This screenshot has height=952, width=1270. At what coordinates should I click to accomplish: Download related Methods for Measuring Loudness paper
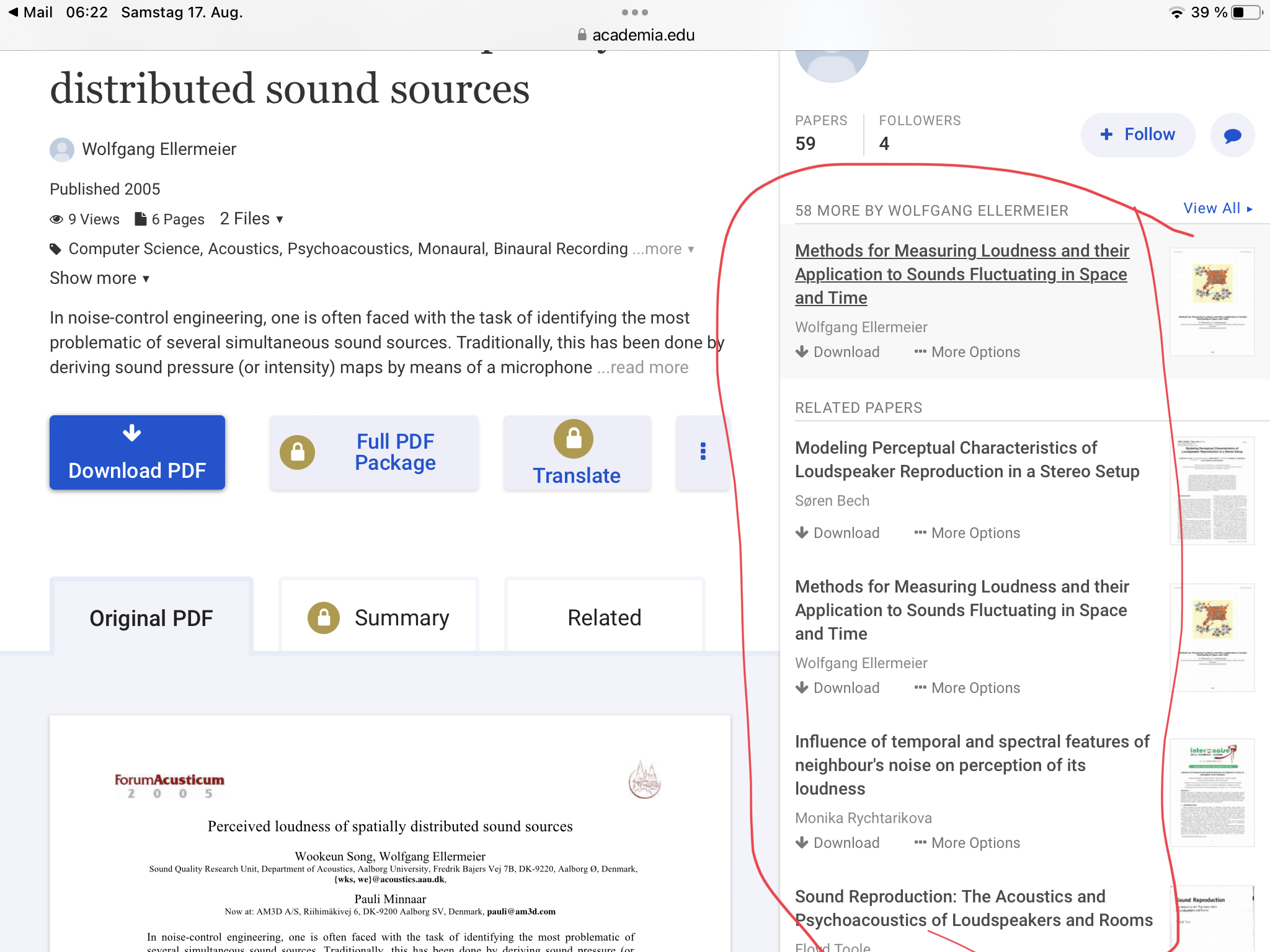838,688
